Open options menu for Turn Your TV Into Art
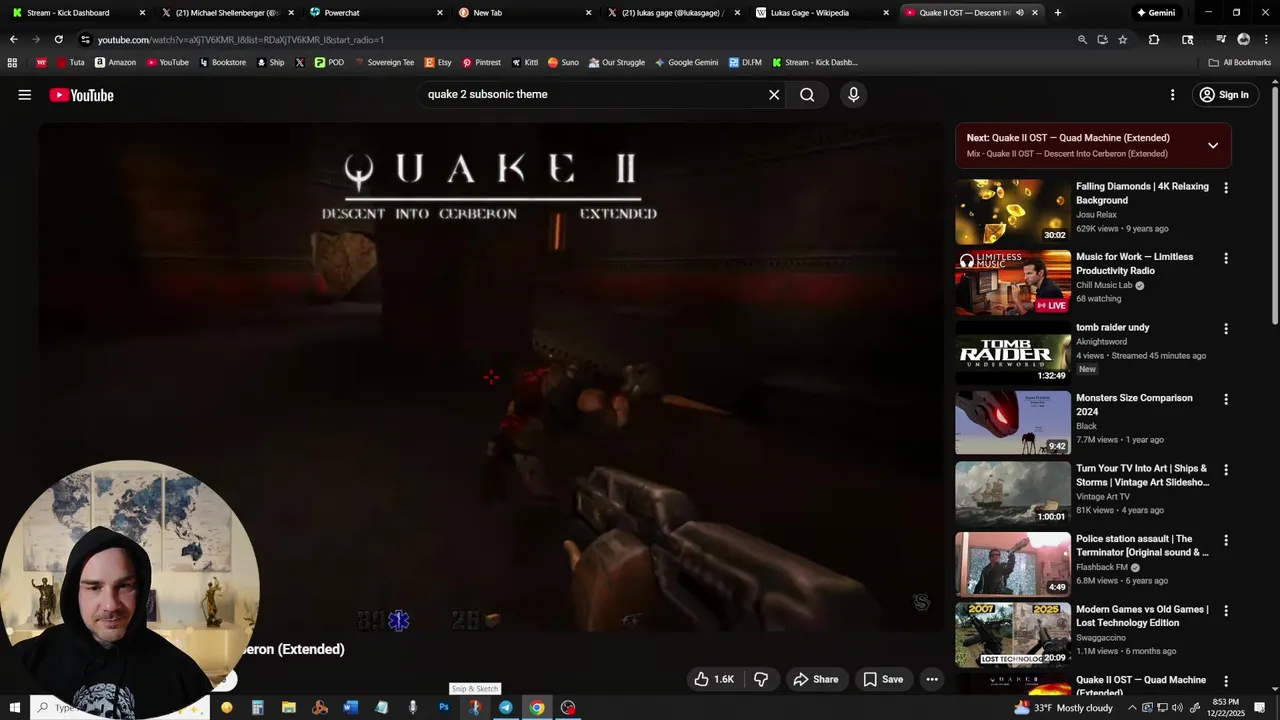 click(x=1226, y=470)
